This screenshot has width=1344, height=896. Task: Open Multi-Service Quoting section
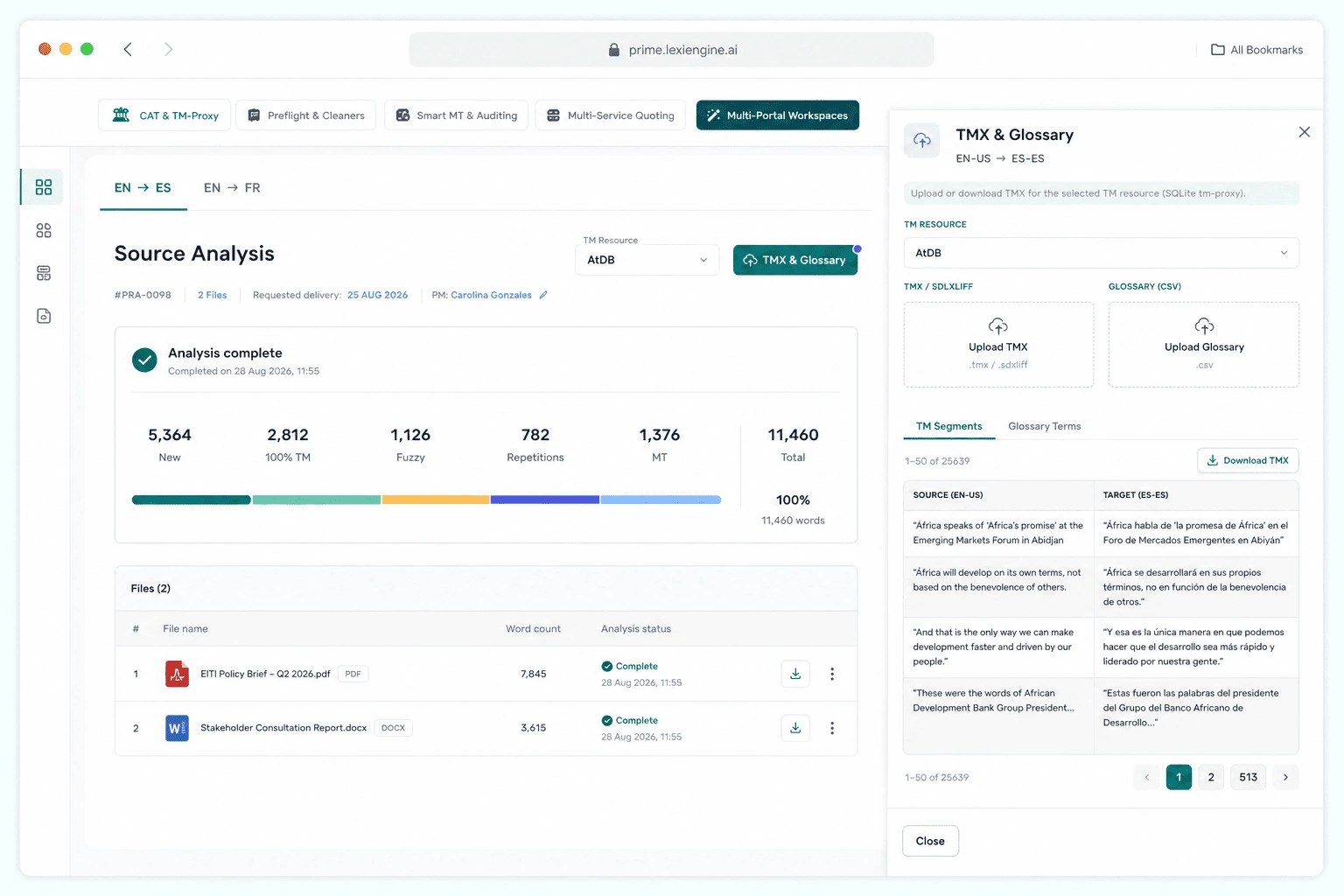click(611, 115)
